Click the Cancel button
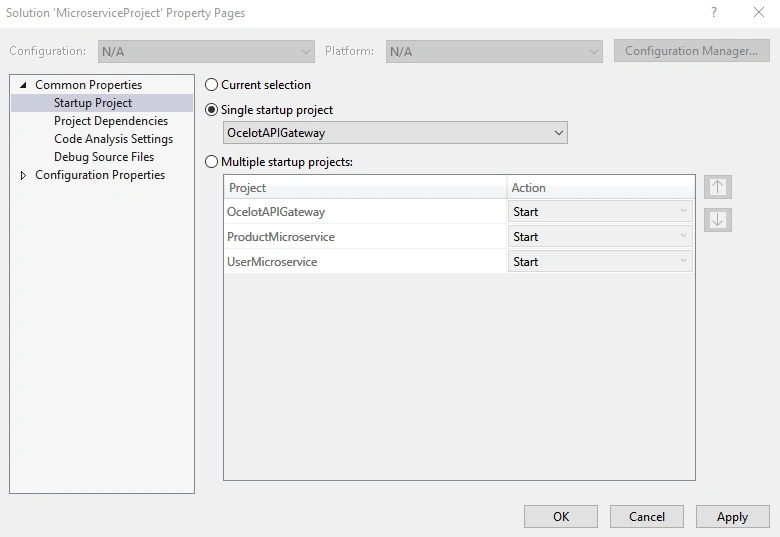 tap(647, 517)
